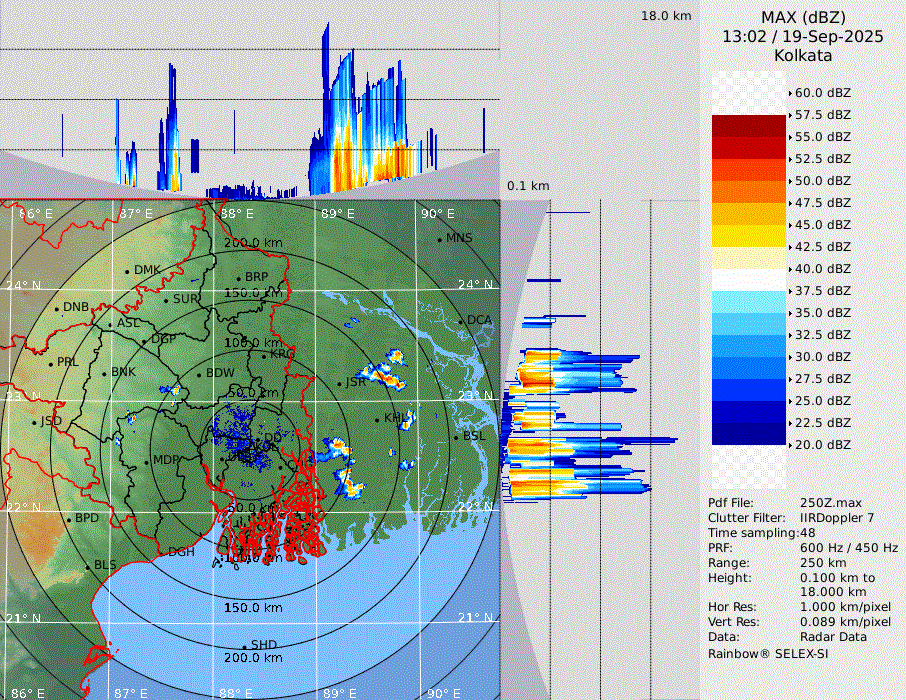Click the 18.0 km height label
906x700 pixels.
[x=666, y=16]
